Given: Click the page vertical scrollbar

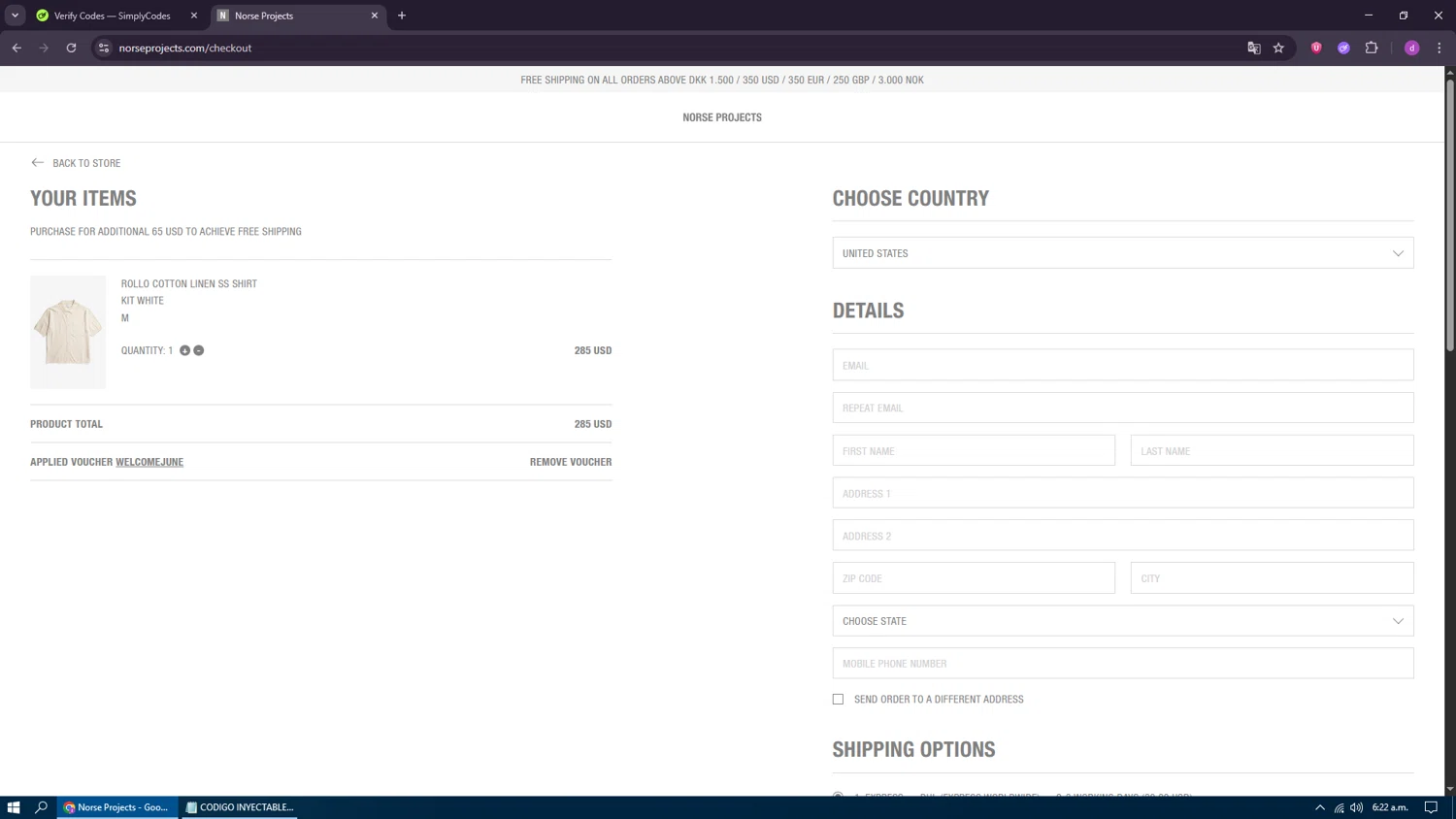Looking at the screenshot, I should 1450,213.
